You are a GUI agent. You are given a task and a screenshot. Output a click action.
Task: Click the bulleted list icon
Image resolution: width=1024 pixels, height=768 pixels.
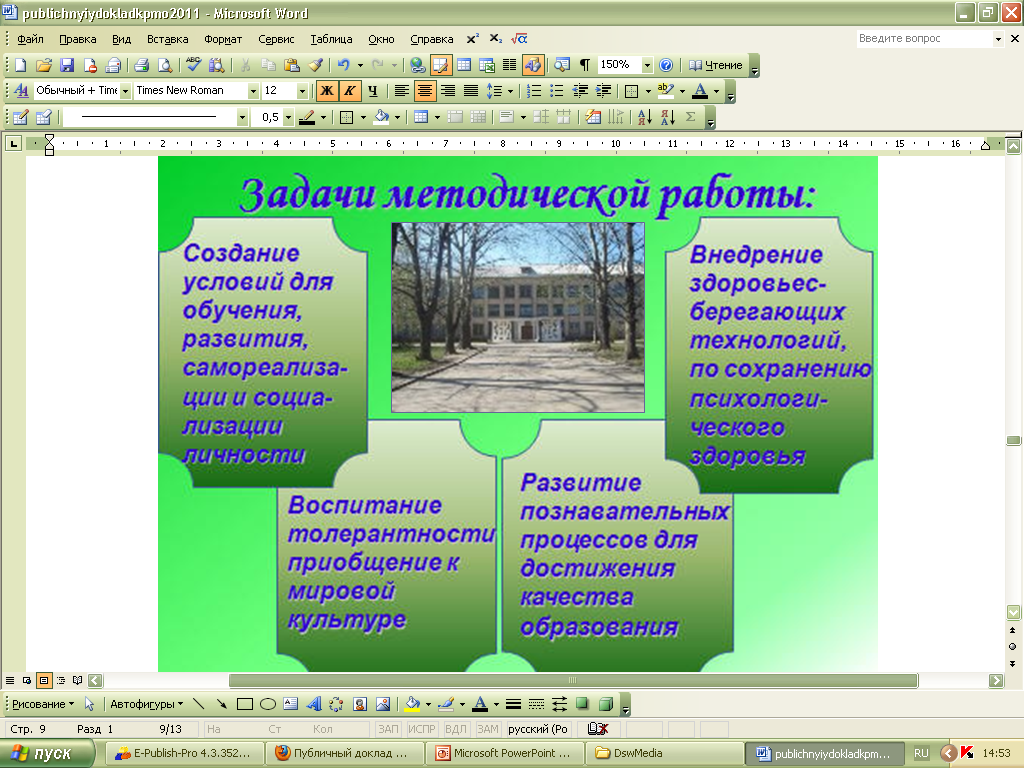[556, 91]
